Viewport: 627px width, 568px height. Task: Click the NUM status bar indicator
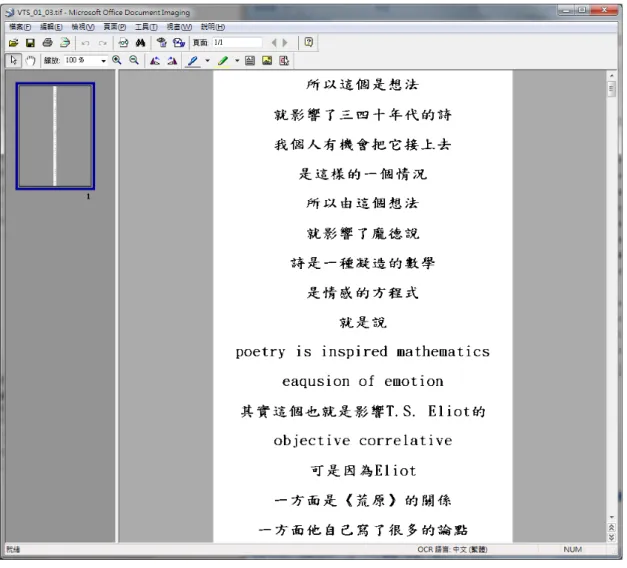point(573,550)
